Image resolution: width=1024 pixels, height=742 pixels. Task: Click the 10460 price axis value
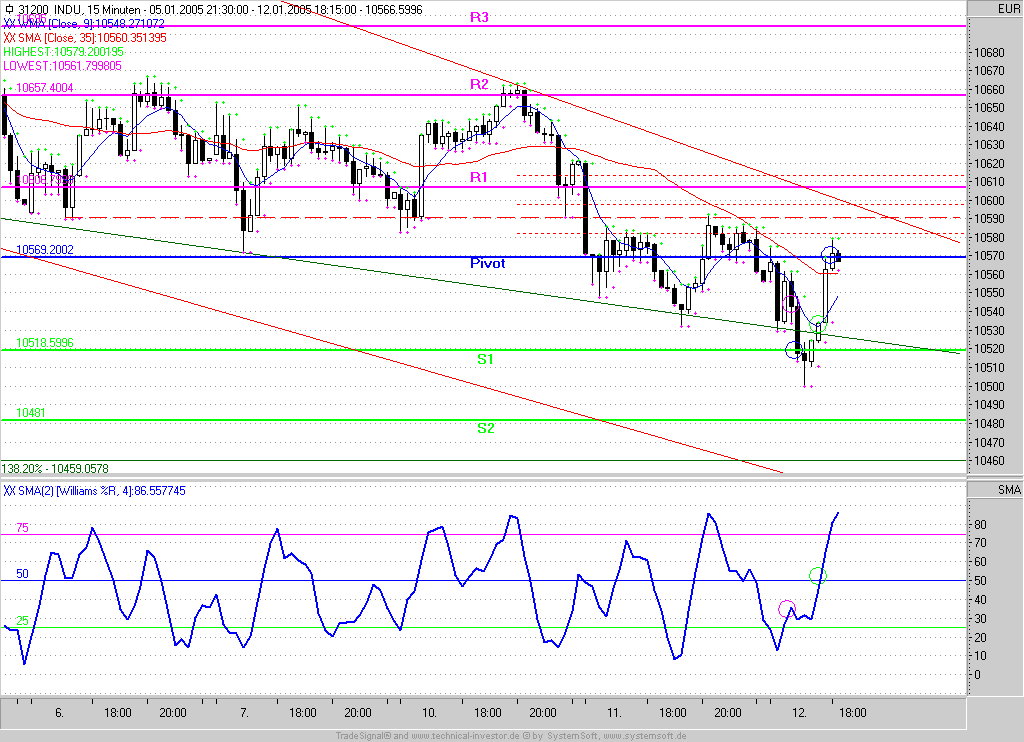989,460
